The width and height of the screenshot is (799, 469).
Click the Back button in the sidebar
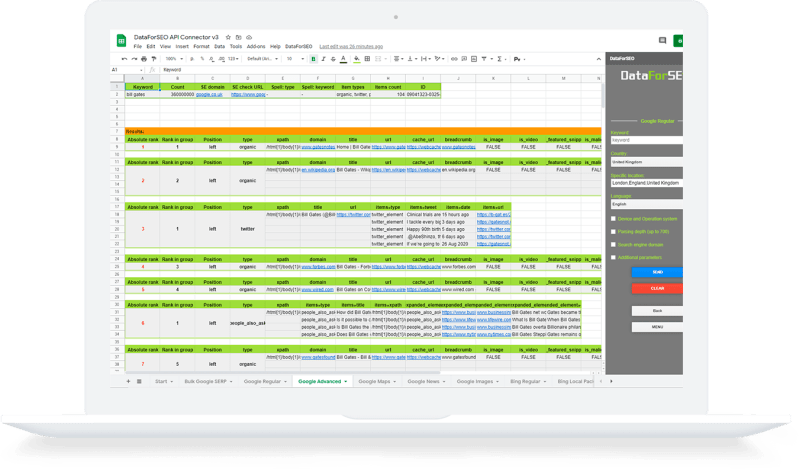[657, 310]
